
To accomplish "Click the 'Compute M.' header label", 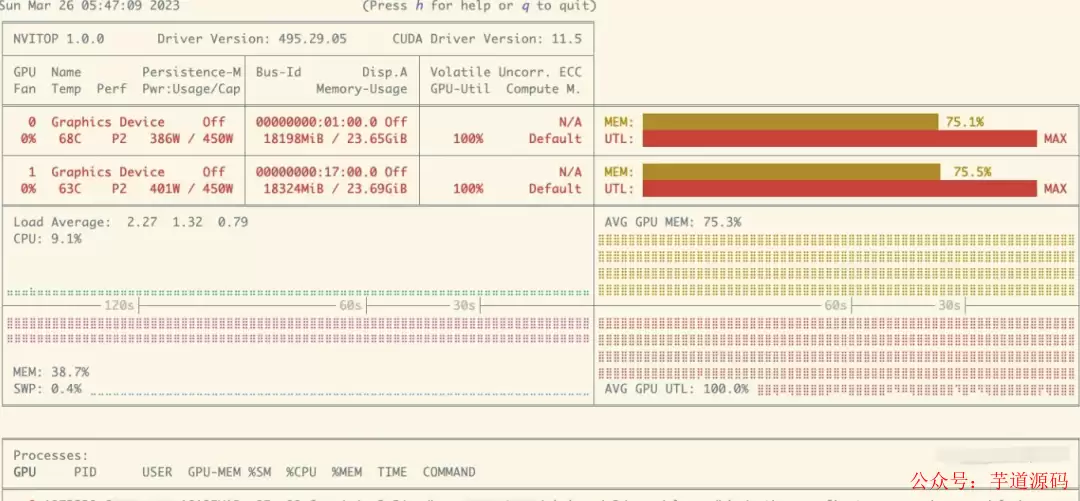I will coord(543,89).
